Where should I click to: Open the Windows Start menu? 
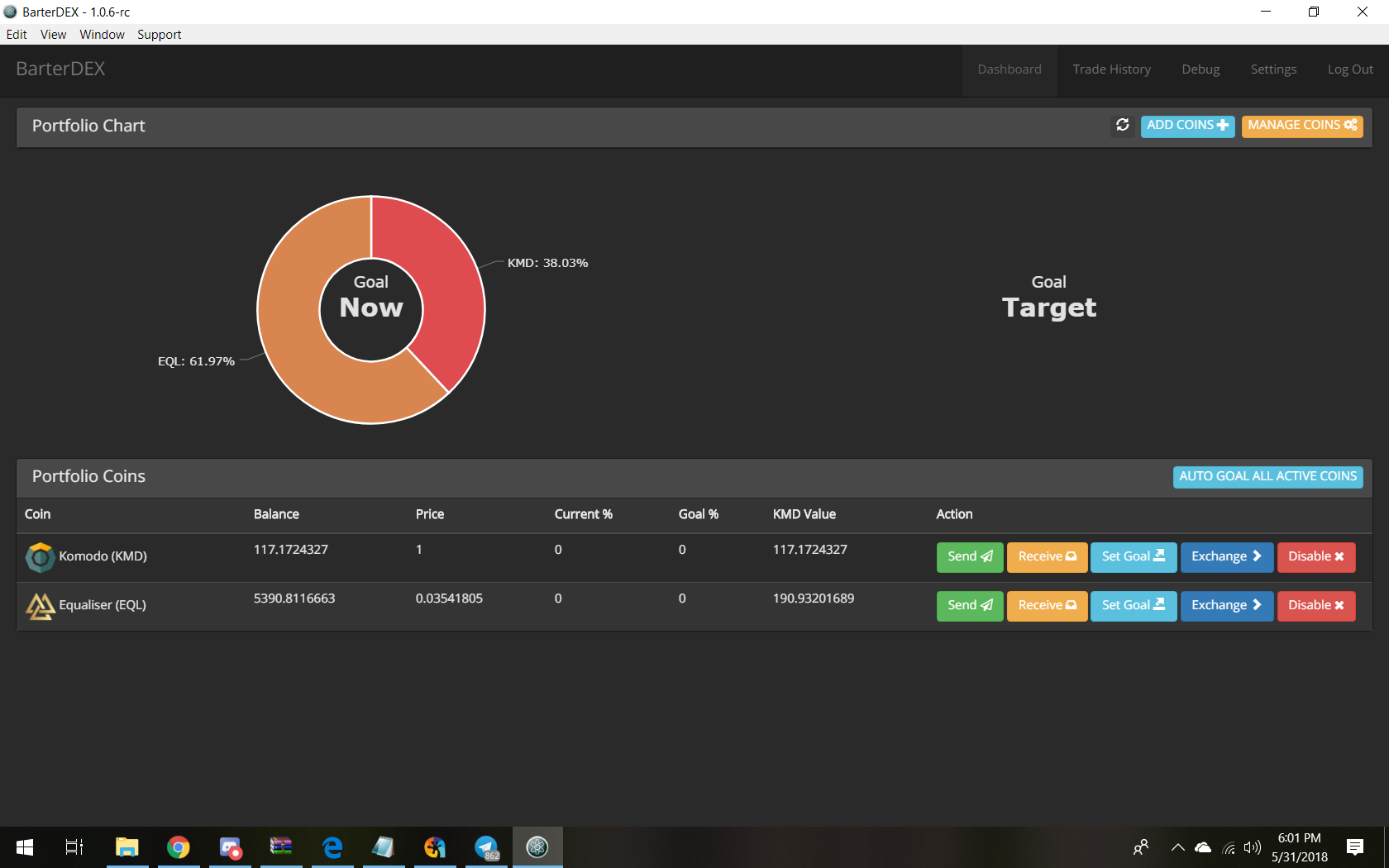[x=25, y=847]
